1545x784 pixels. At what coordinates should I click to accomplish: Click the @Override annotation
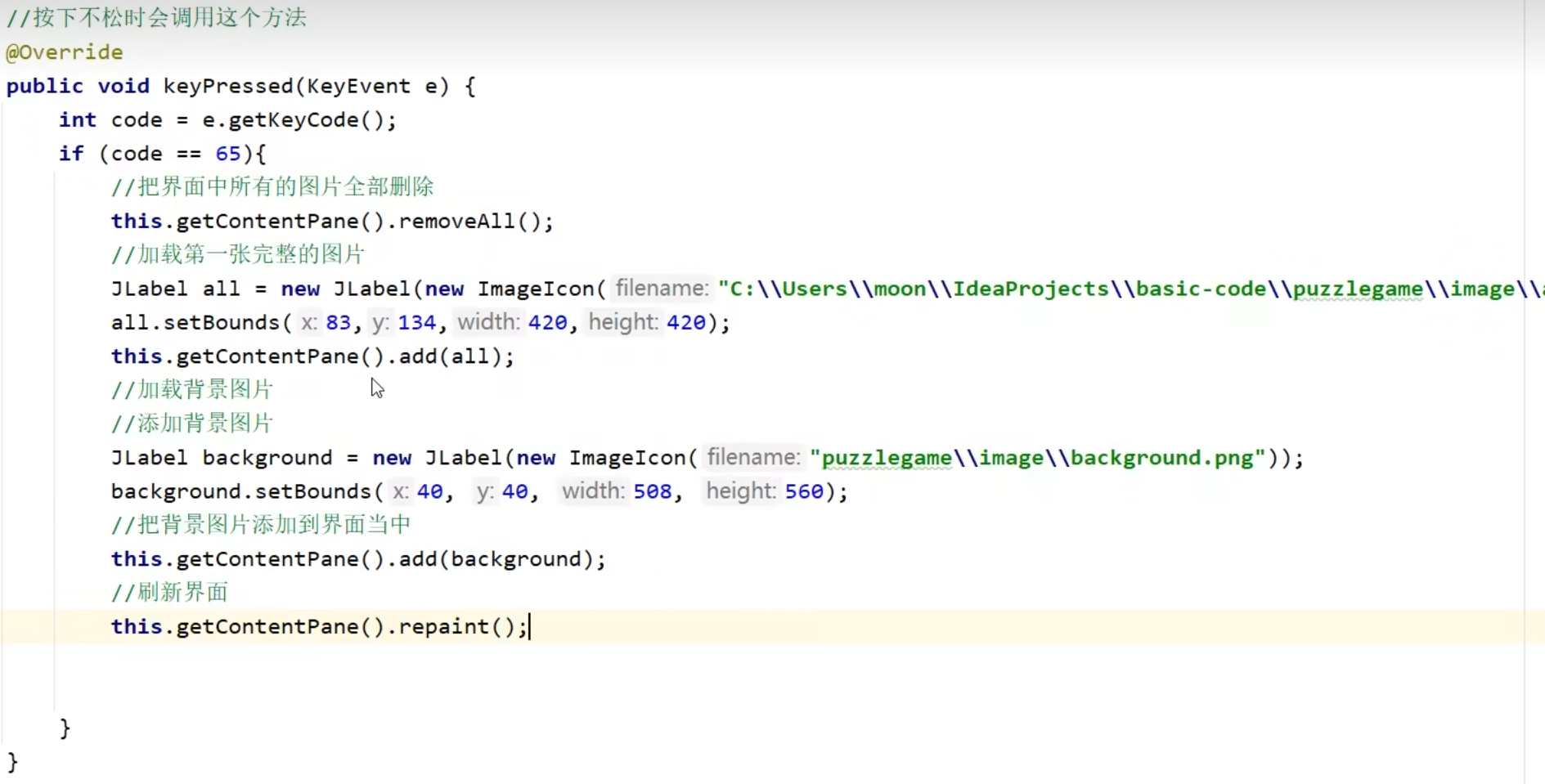click(x=64, y=52)
